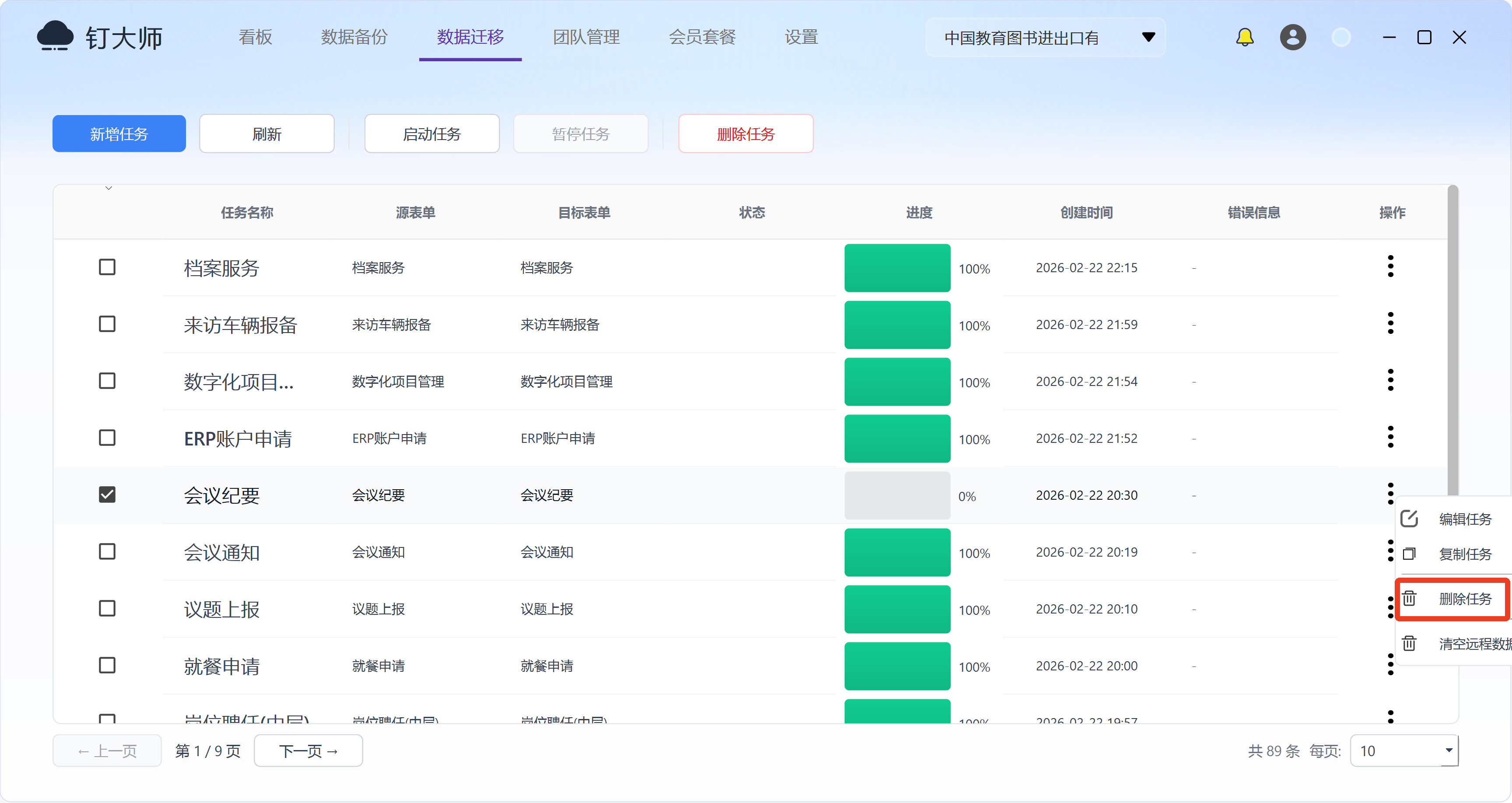Viewport: 1512px width, 803px height.
Task: Click the 创建时间 column header
Action: pyautogui.click(x=1087, y=213)
